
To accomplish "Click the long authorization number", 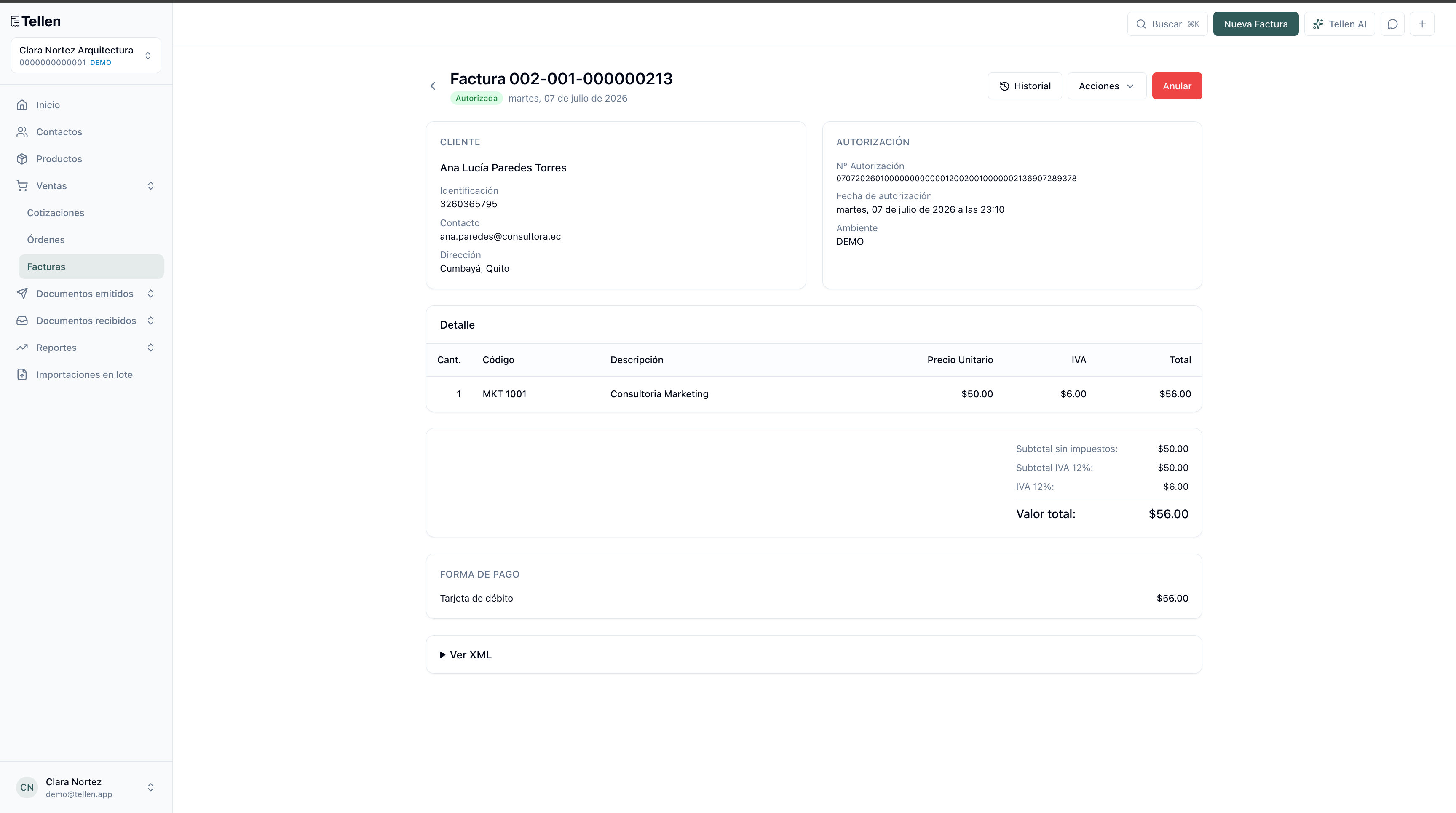I will [x=956, y=179].
